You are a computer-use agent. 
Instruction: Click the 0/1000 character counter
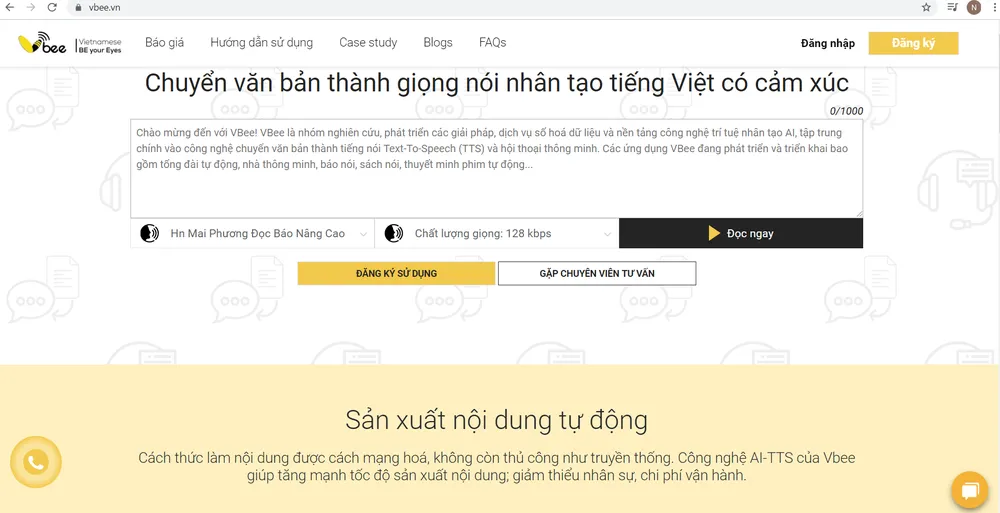(846, 111)
